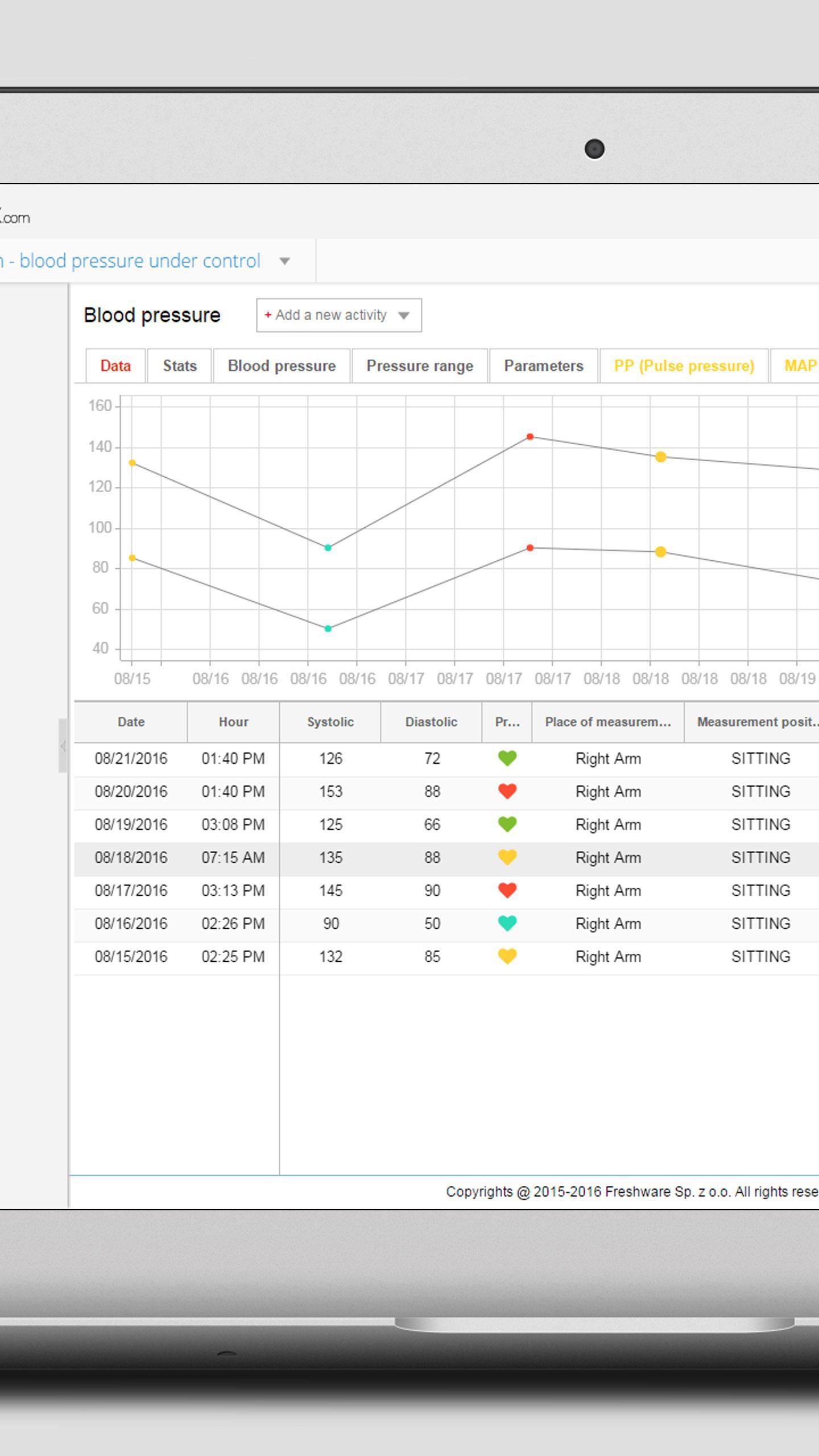819x1456 pixels.
Task: Click Right Arm in the 08/21/2016 row
Action: tap(608, 759)
